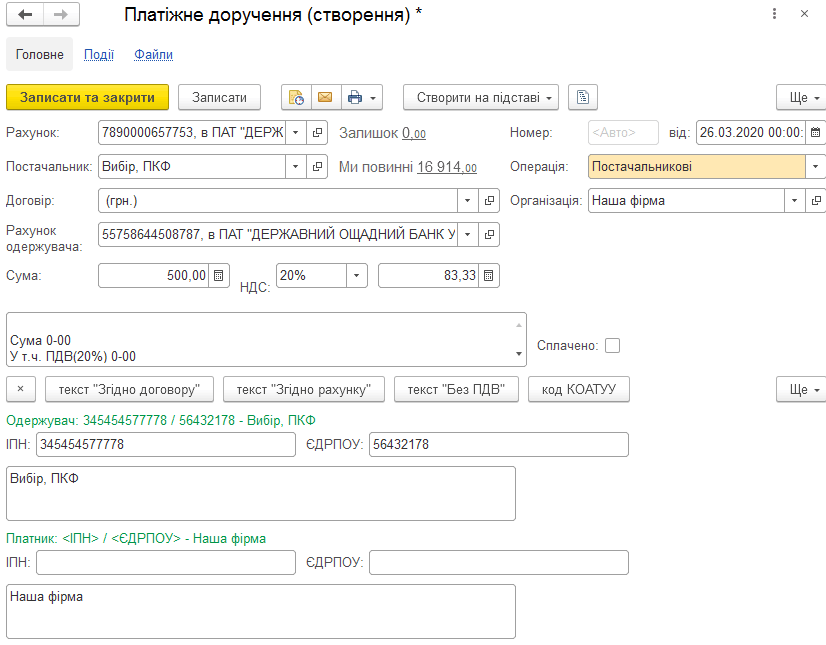Close the payment order form
The width and height of the screenshot is (826, 645).
(x=804, y=14)
